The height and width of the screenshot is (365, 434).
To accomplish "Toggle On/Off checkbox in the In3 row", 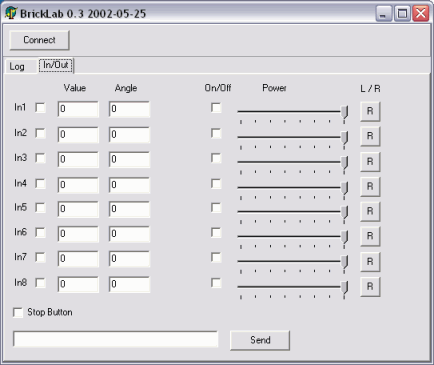I will click(216, 158).
